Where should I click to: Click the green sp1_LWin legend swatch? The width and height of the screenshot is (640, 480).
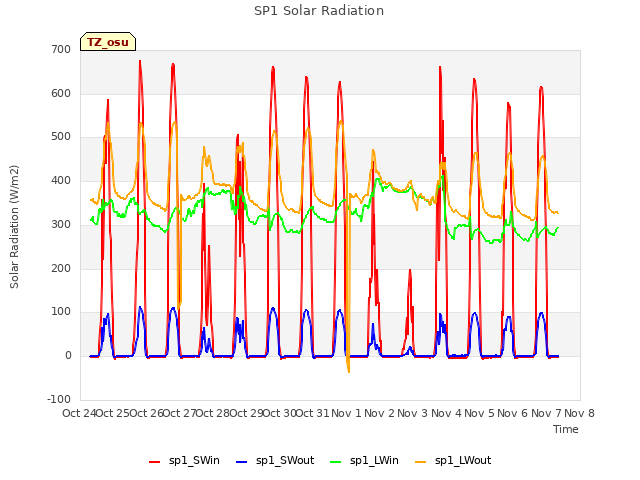point(335,462)
